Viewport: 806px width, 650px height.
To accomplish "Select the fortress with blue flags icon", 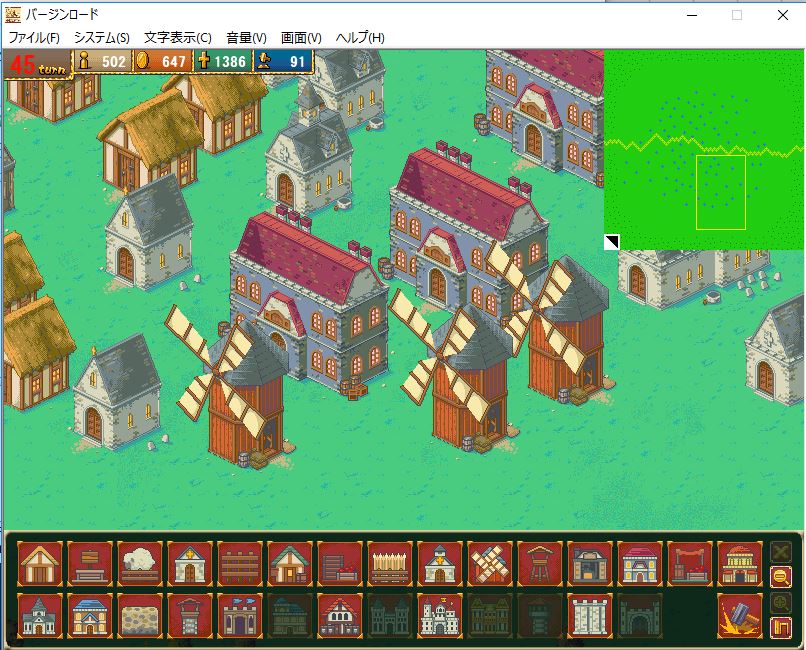I will (240, 616).
